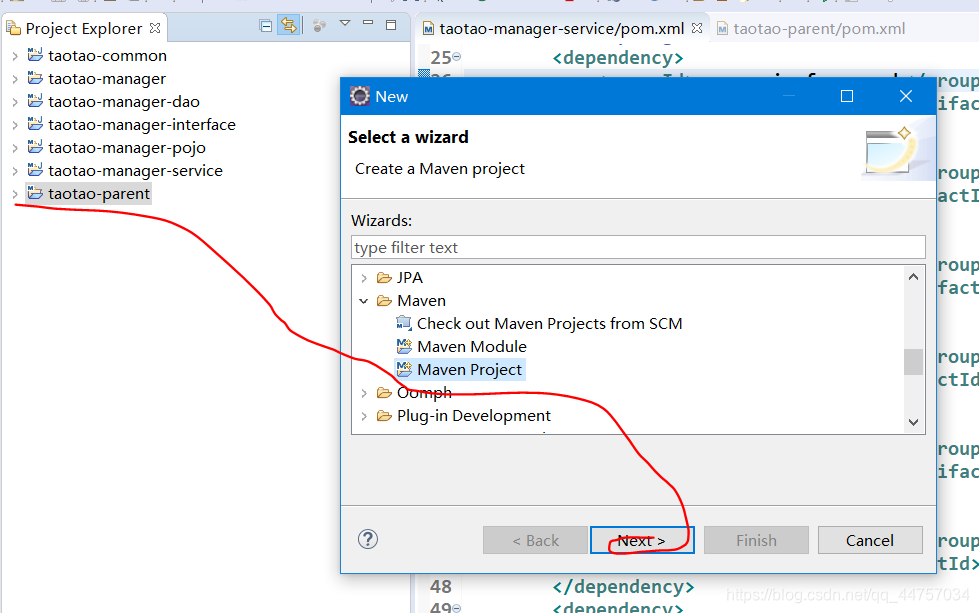Expand the JPA wizard folder

pyautogui.click(x=364, y=278)
